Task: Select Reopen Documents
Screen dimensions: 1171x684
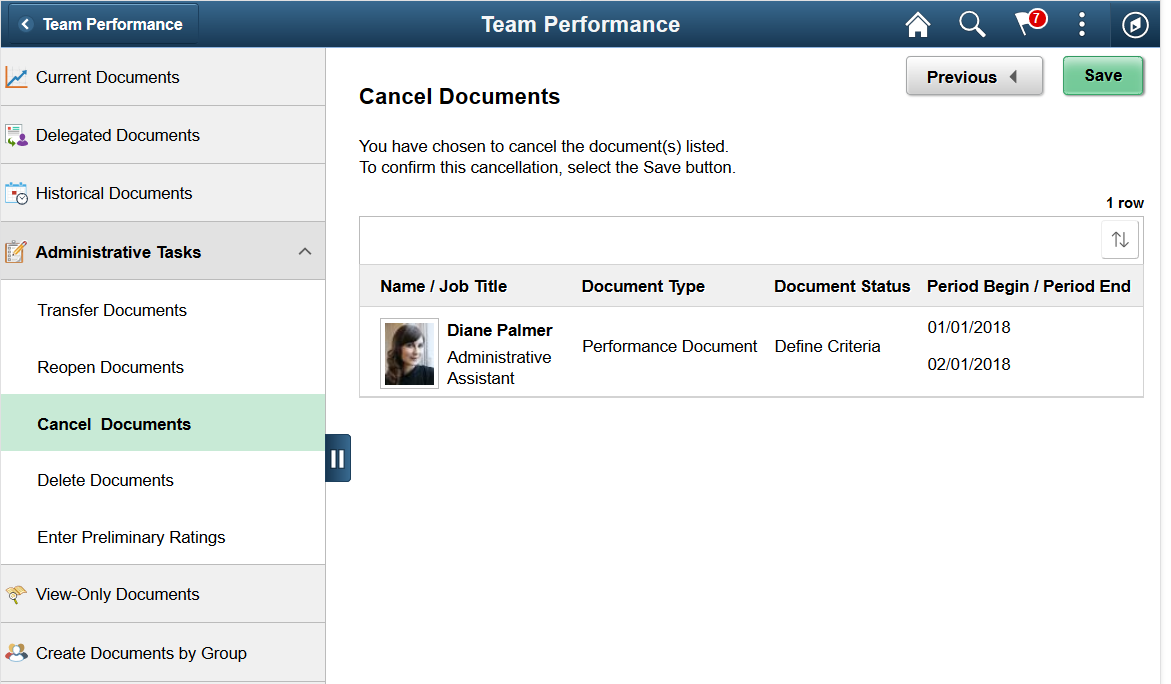Action: 163,367
